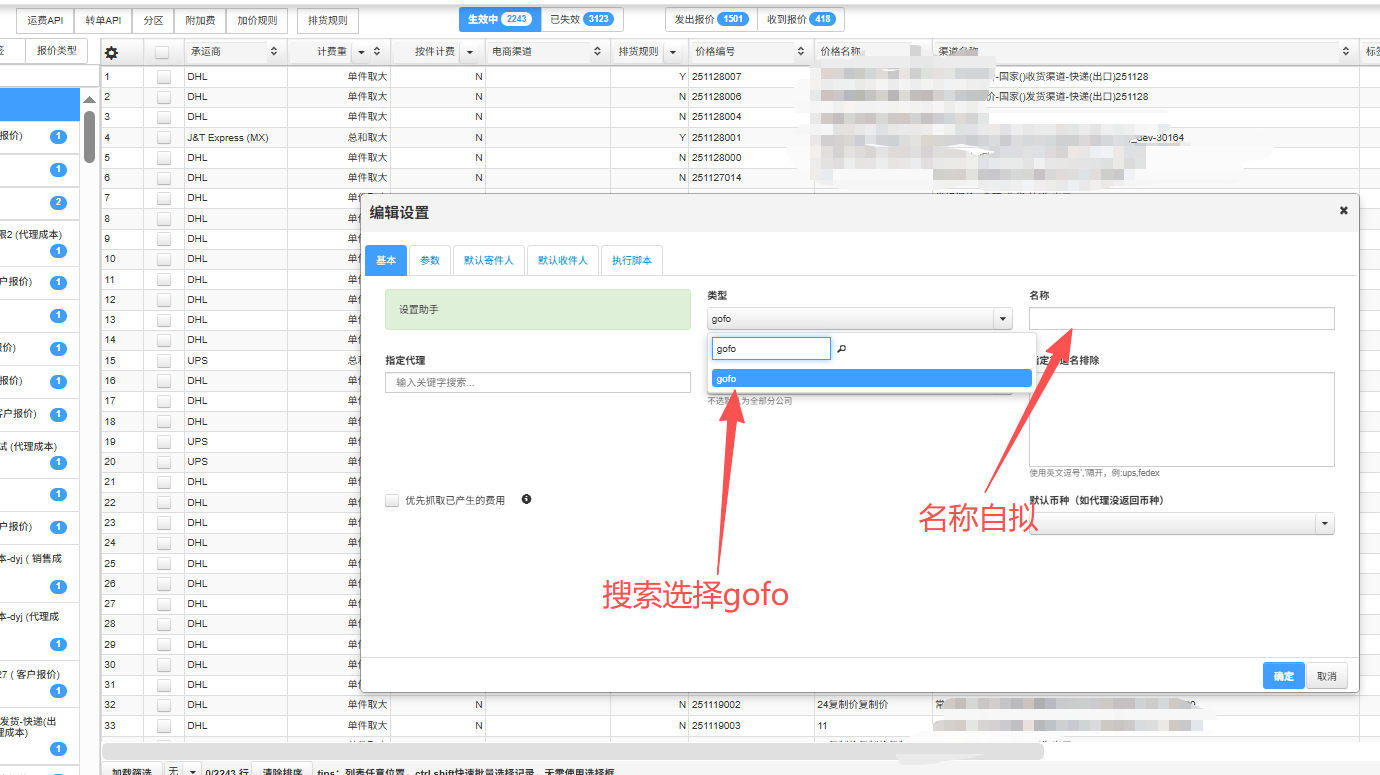Select the 发出报价 1501 tab

(x=711, y=19)
